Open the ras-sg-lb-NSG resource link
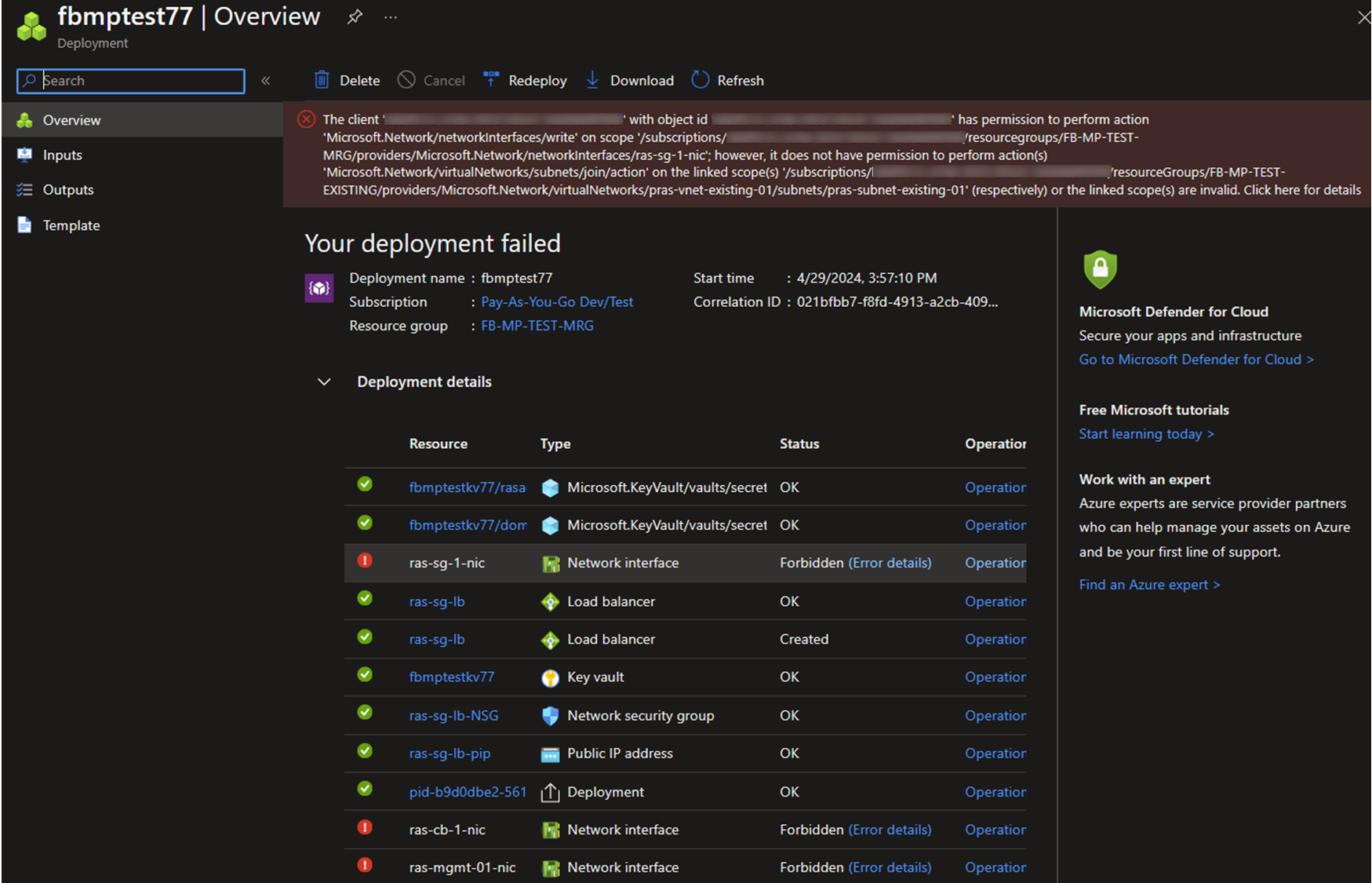 tap(453, 716)
